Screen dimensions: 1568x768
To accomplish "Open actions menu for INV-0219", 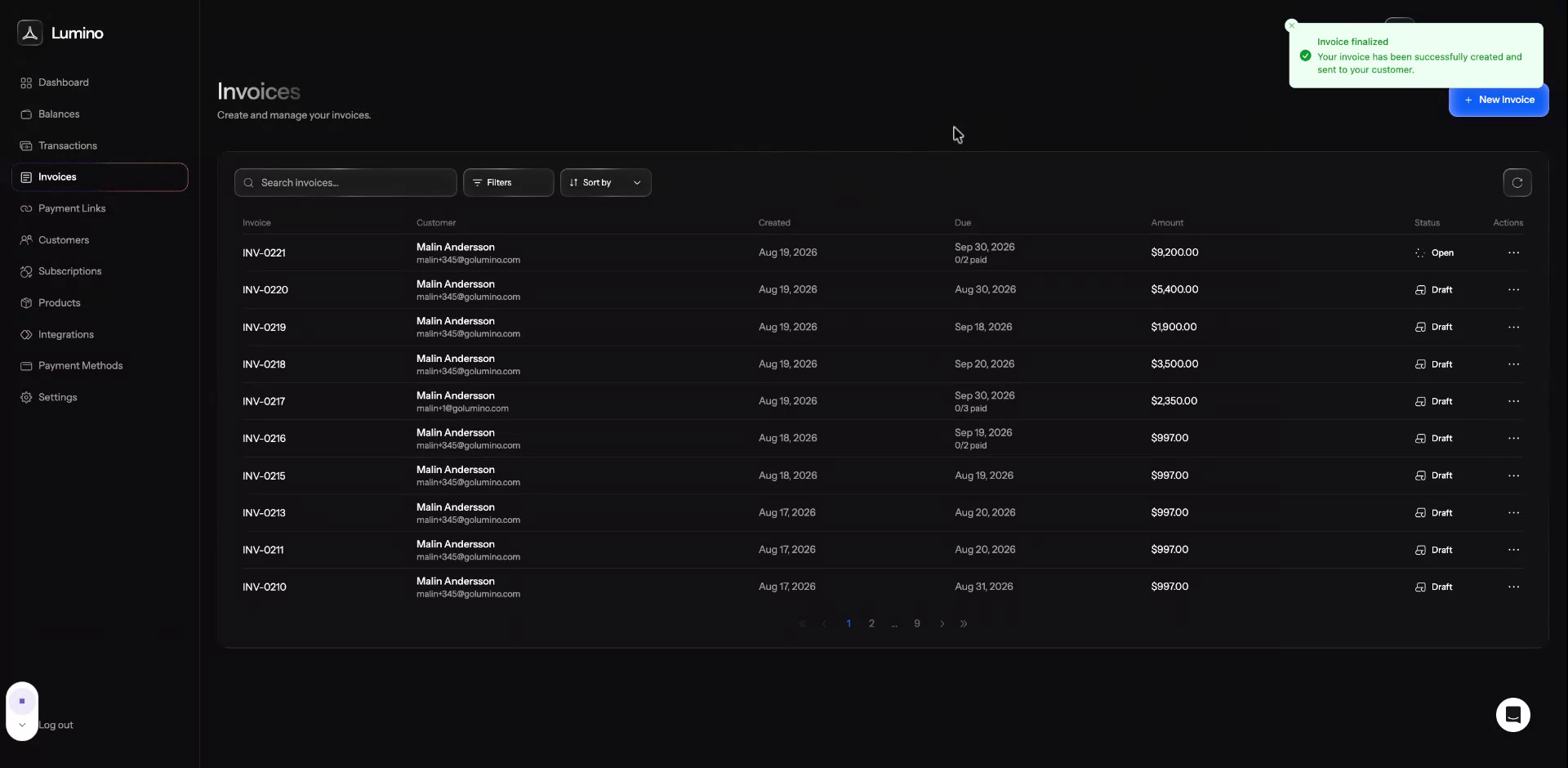I will click(1513, 327).
